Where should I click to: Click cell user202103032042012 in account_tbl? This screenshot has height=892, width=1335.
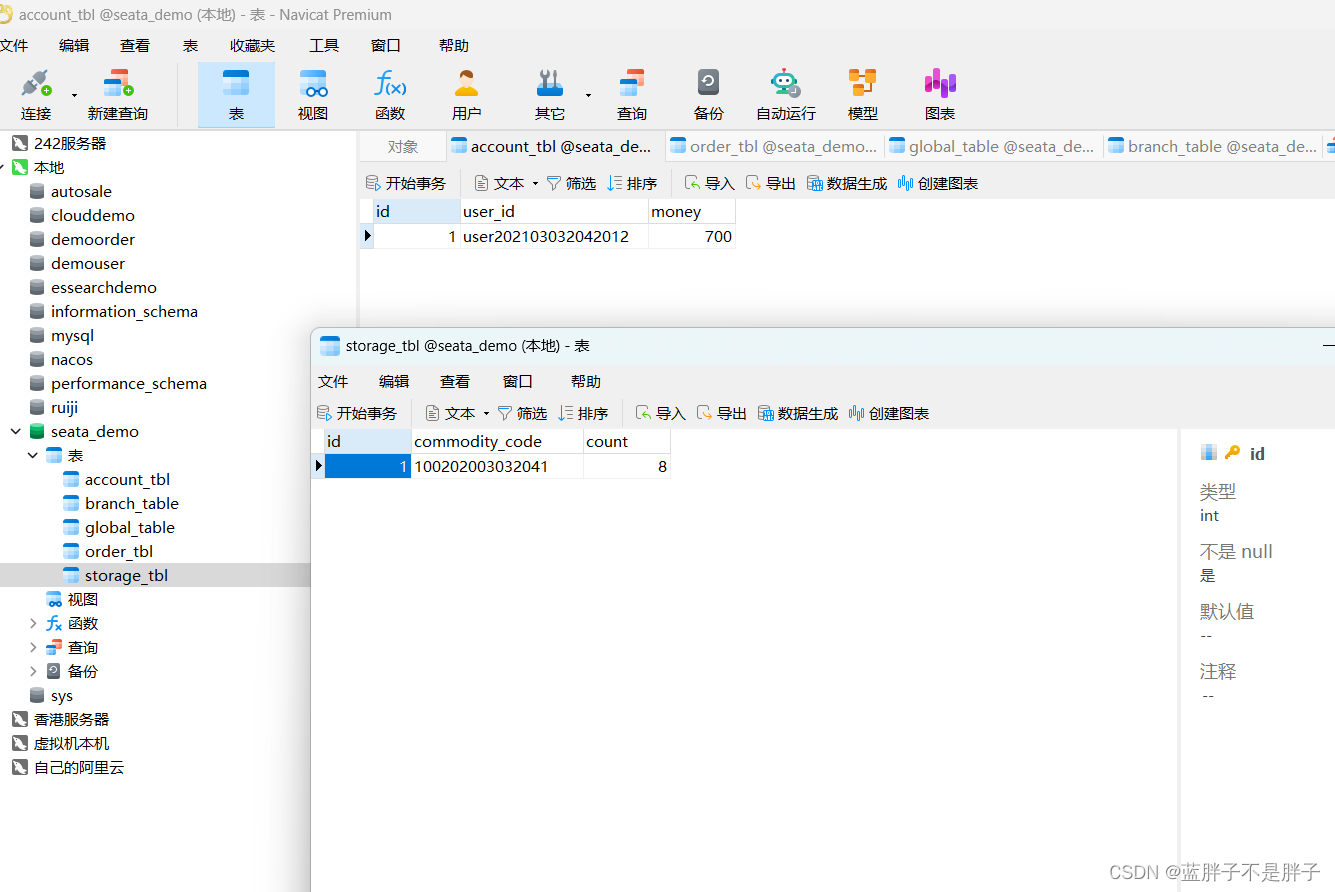[x=554, y=237]
